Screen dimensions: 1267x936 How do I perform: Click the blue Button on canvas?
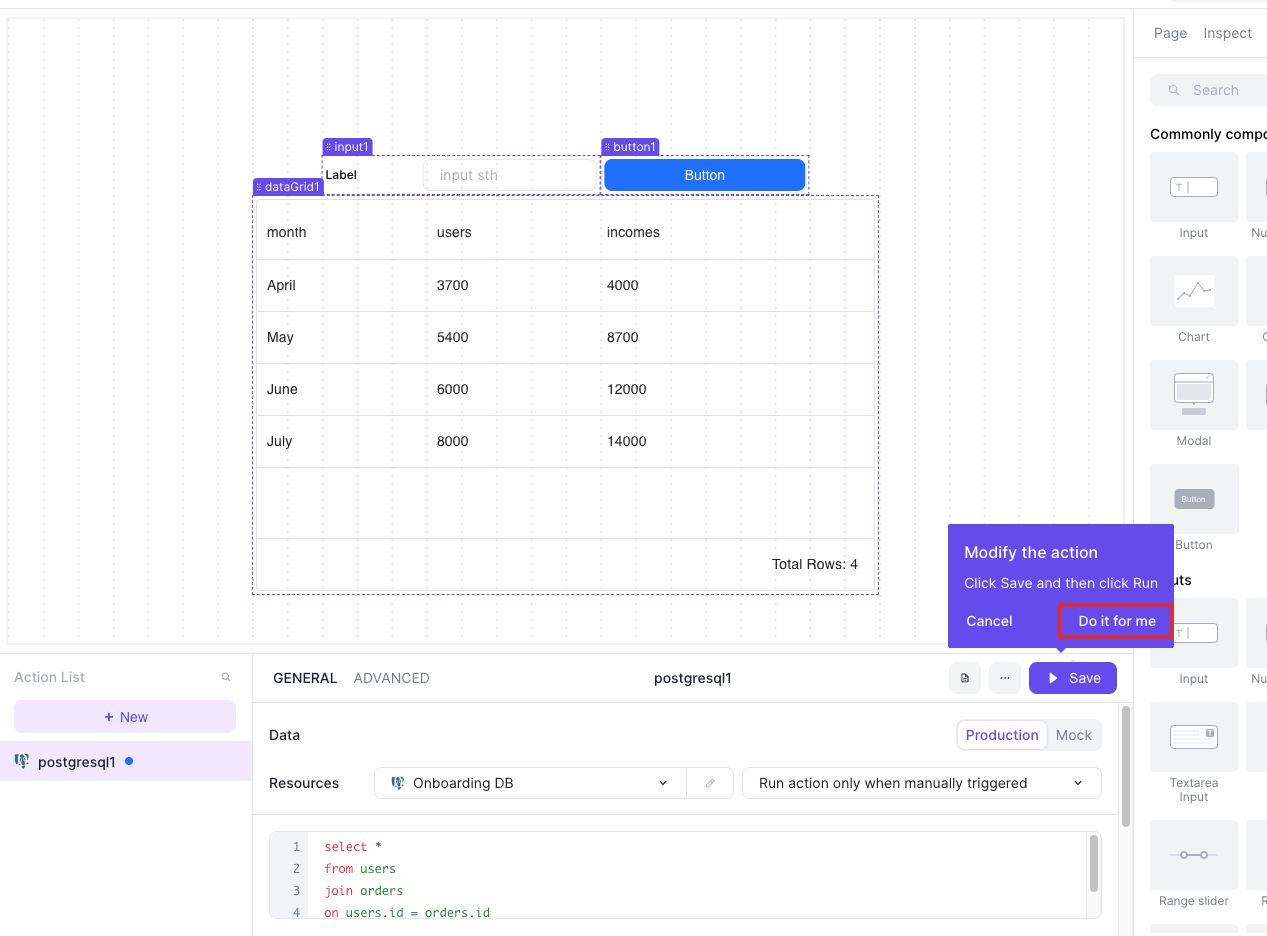click(704, 175)
